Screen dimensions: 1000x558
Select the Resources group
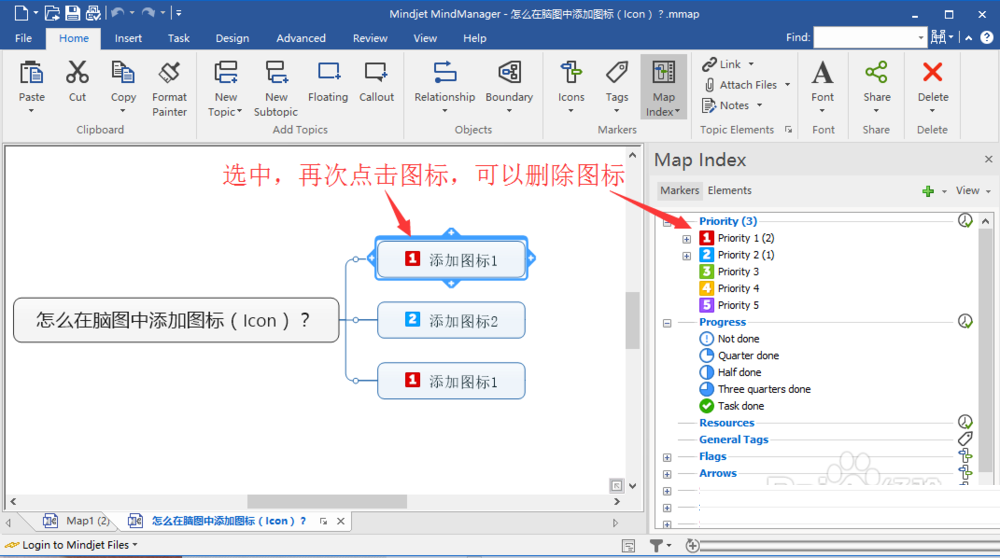point(726,423)
